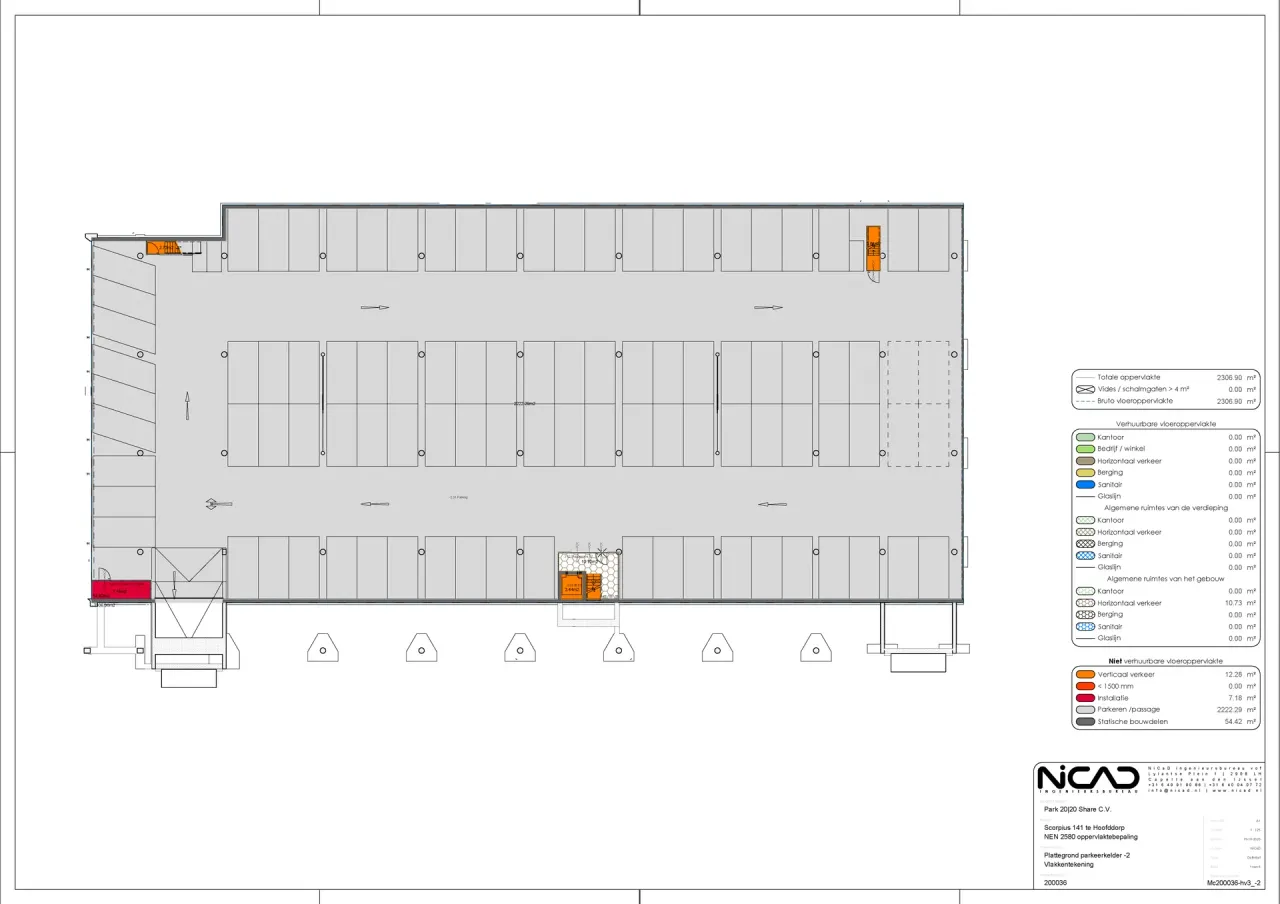Click the honeycomb Horizontaal verkeer swatch under ruimtes van het gebouw

(x=1085, y=603)
